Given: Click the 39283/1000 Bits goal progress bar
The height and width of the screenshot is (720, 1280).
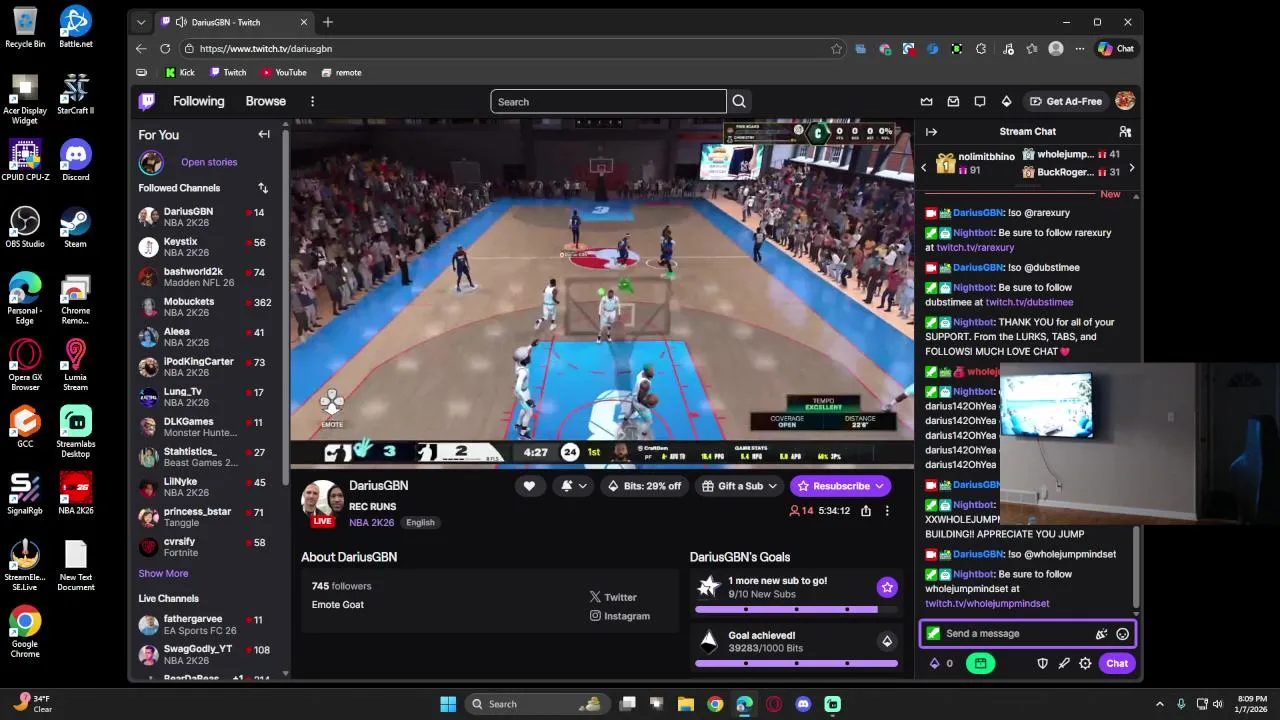Looking at the screenshot, I should 796,663.
